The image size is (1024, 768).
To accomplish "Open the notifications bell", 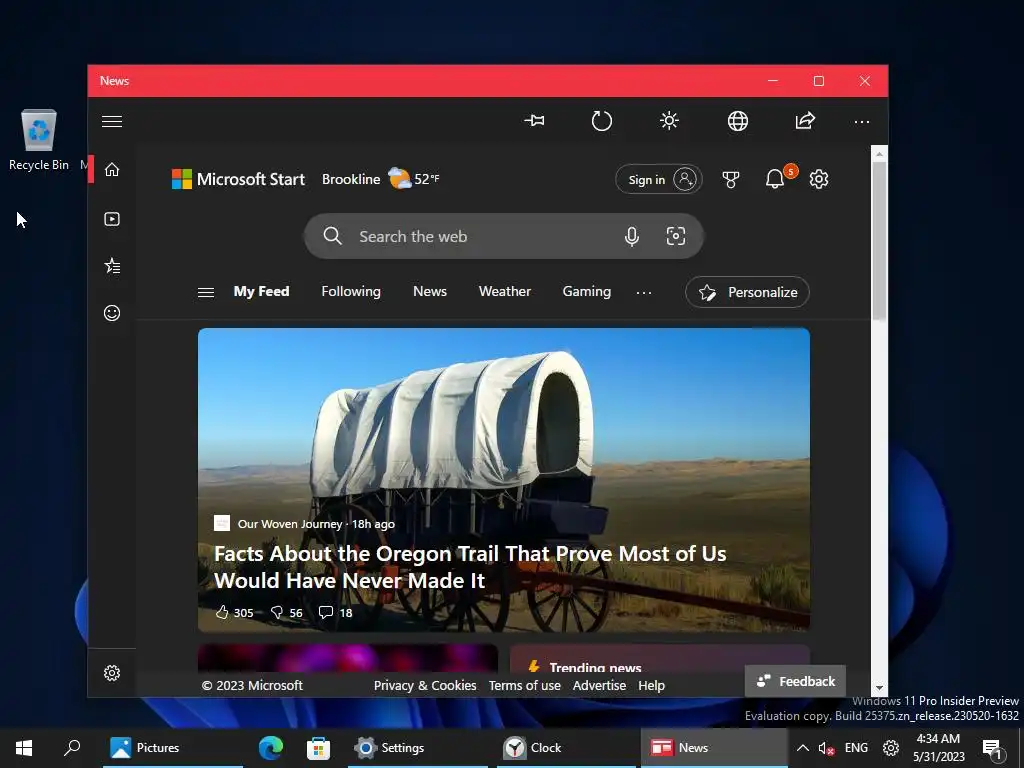I will (775, 179).
